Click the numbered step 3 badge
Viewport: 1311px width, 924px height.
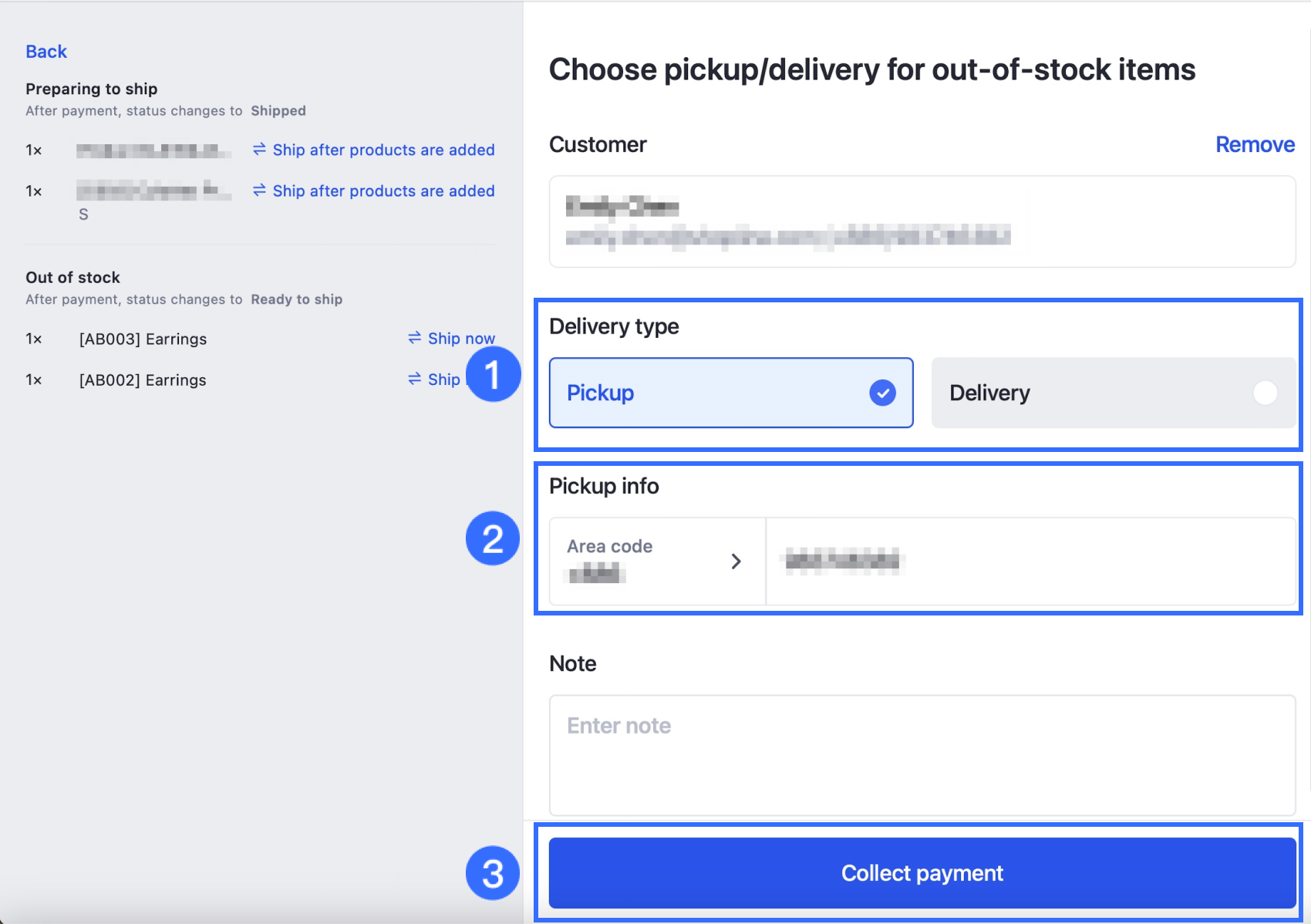[x=493, y=873]
